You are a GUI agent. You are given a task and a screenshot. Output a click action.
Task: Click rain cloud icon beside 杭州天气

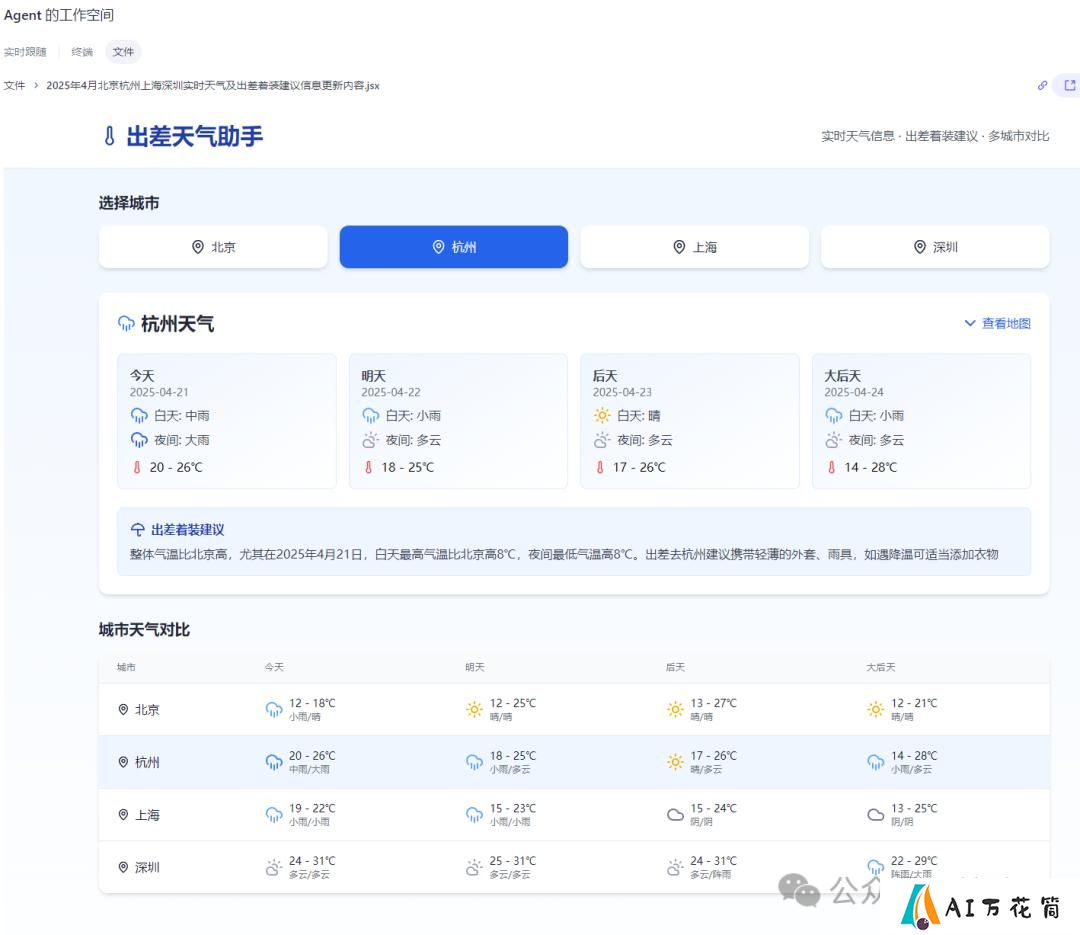[x=126, y=323]
